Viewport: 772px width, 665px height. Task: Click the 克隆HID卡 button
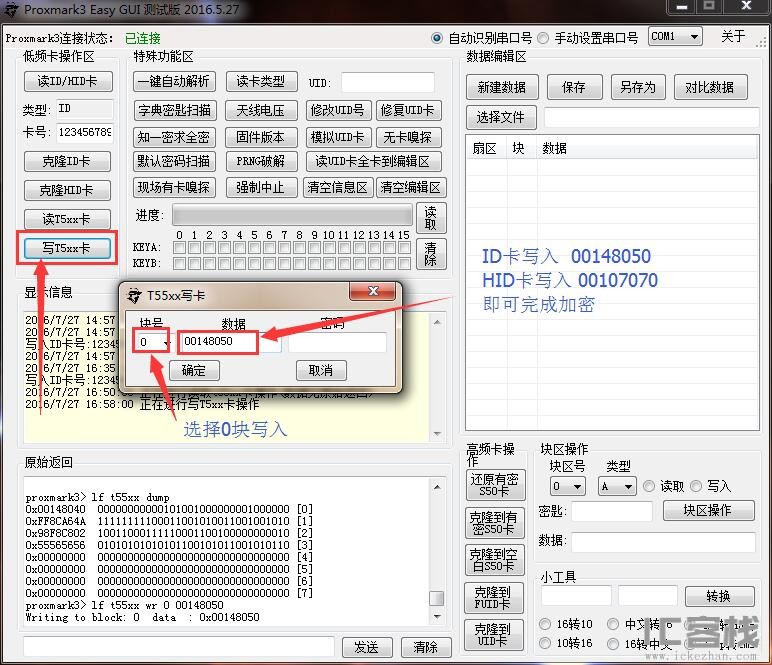[x=67, y=190]
